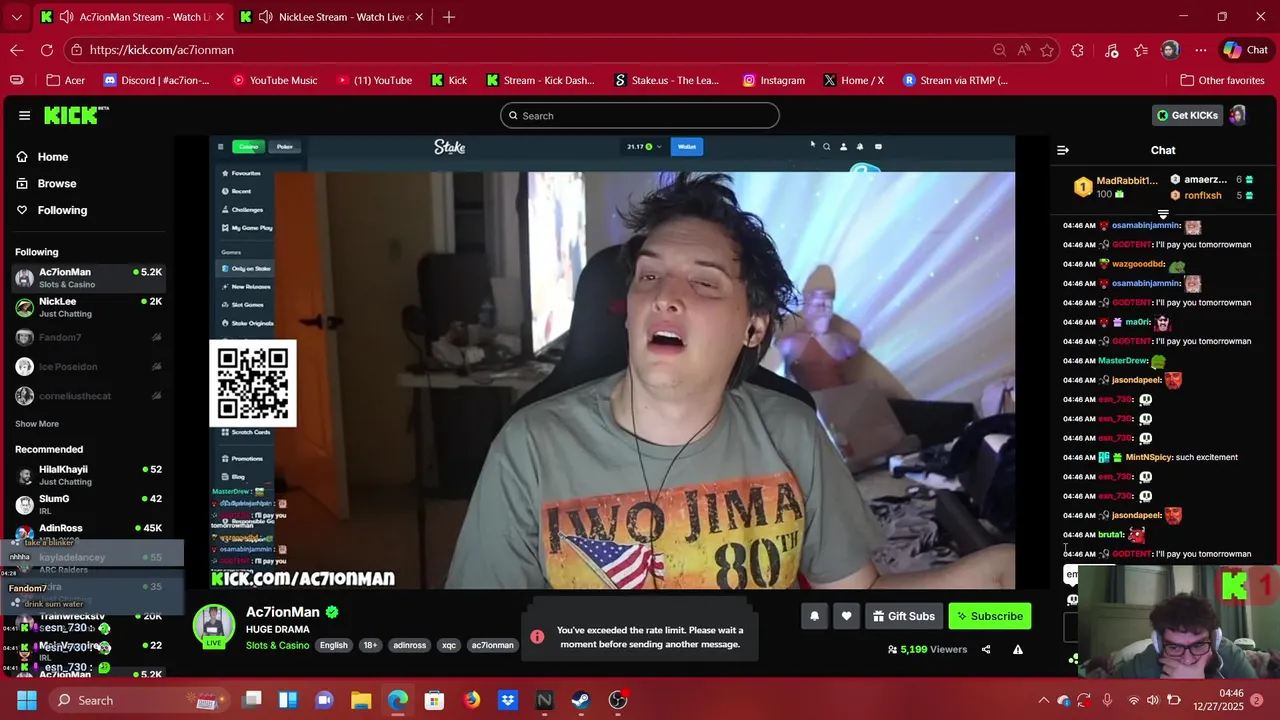Open the Stake.us bookmark
Screen dimensions: 1280x720
tap(667, 80)
